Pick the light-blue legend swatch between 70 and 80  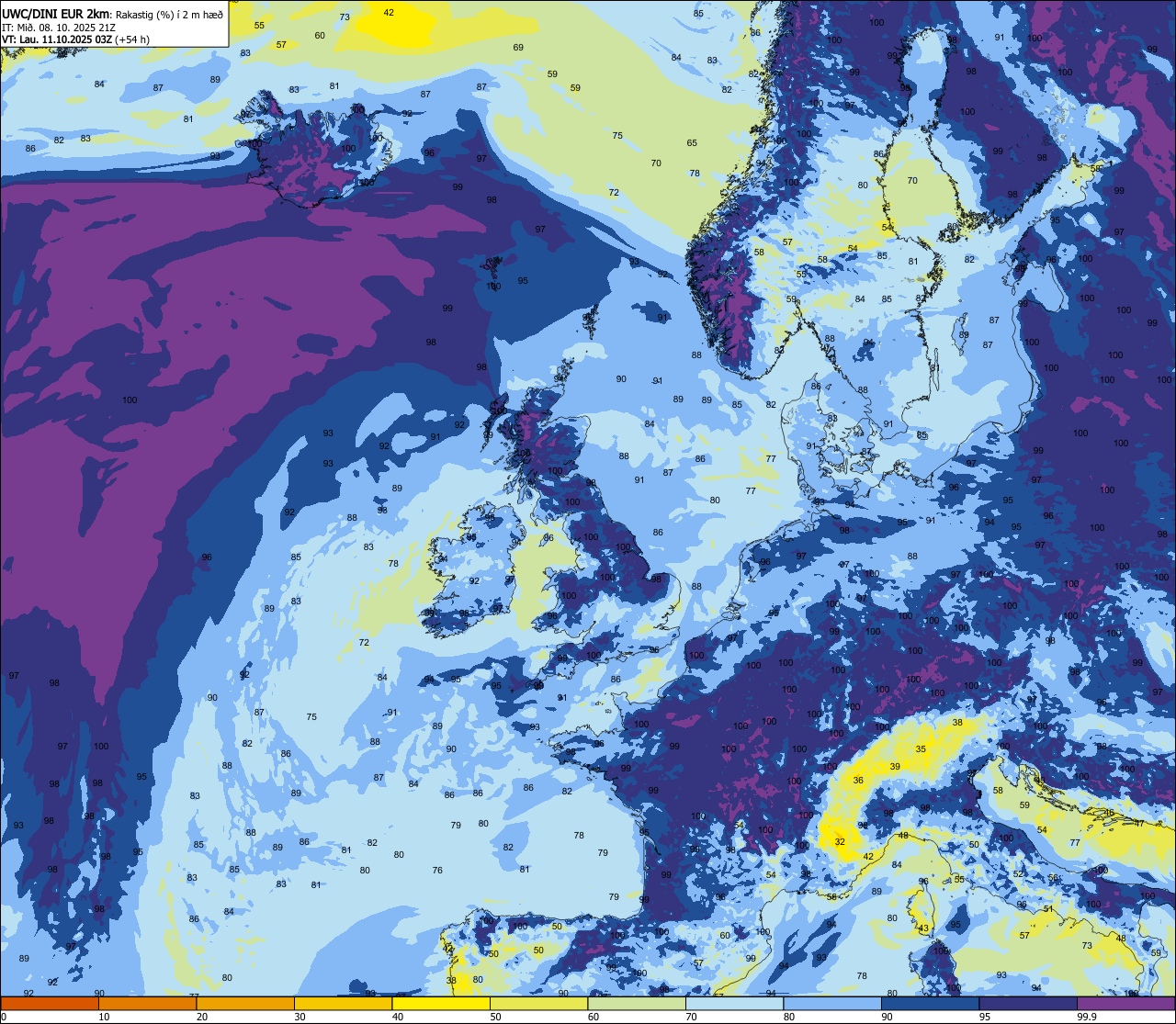click(x=734, y=1003)
